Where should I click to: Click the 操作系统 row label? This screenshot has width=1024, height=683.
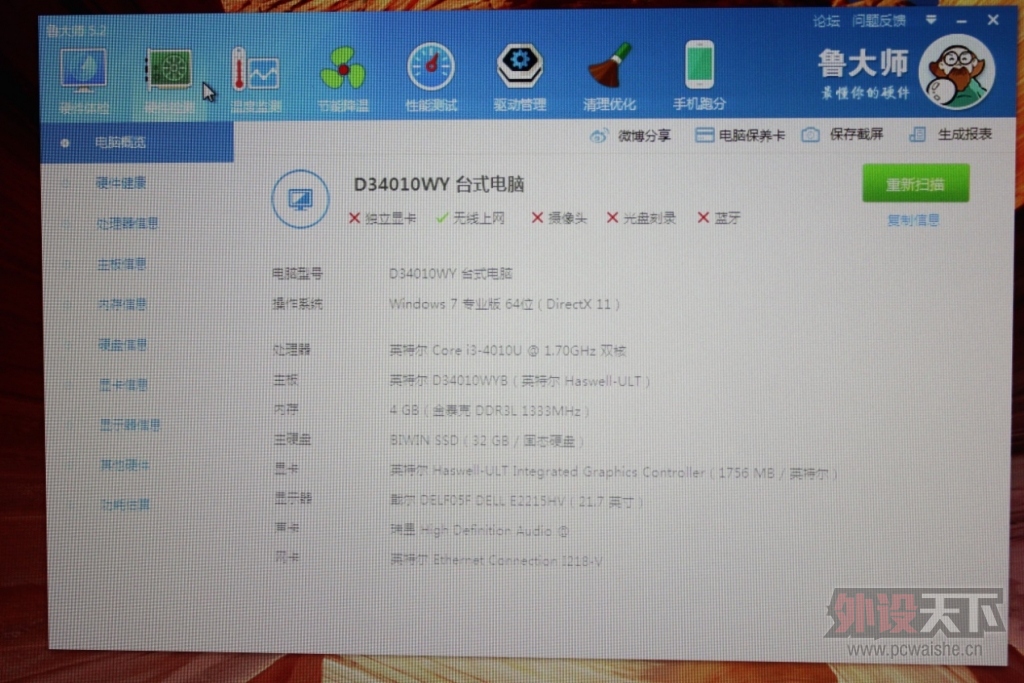tap(297, 304)
